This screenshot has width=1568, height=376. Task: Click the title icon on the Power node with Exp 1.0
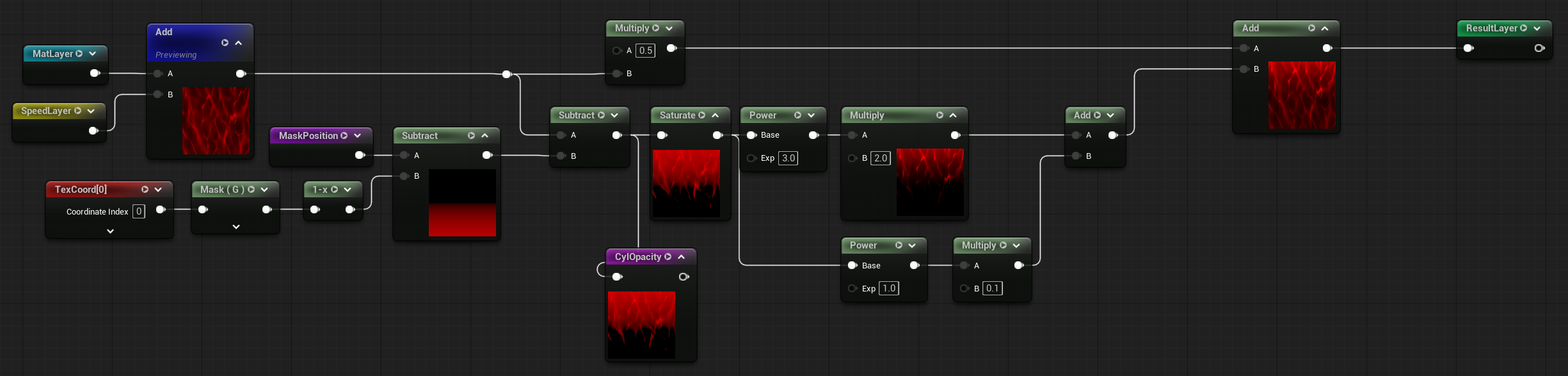[899, 245]
